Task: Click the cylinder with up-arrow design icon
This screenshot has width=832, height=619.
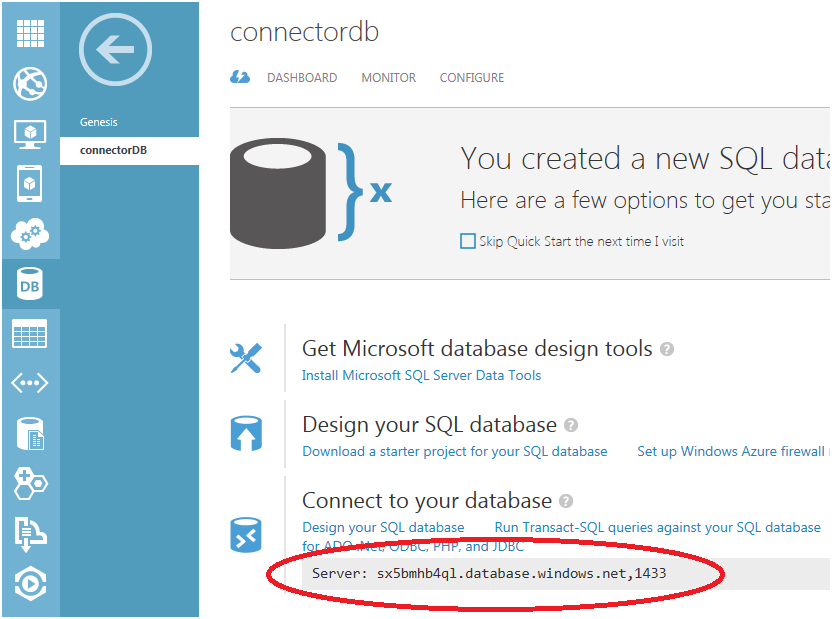Action: [246, 434]
